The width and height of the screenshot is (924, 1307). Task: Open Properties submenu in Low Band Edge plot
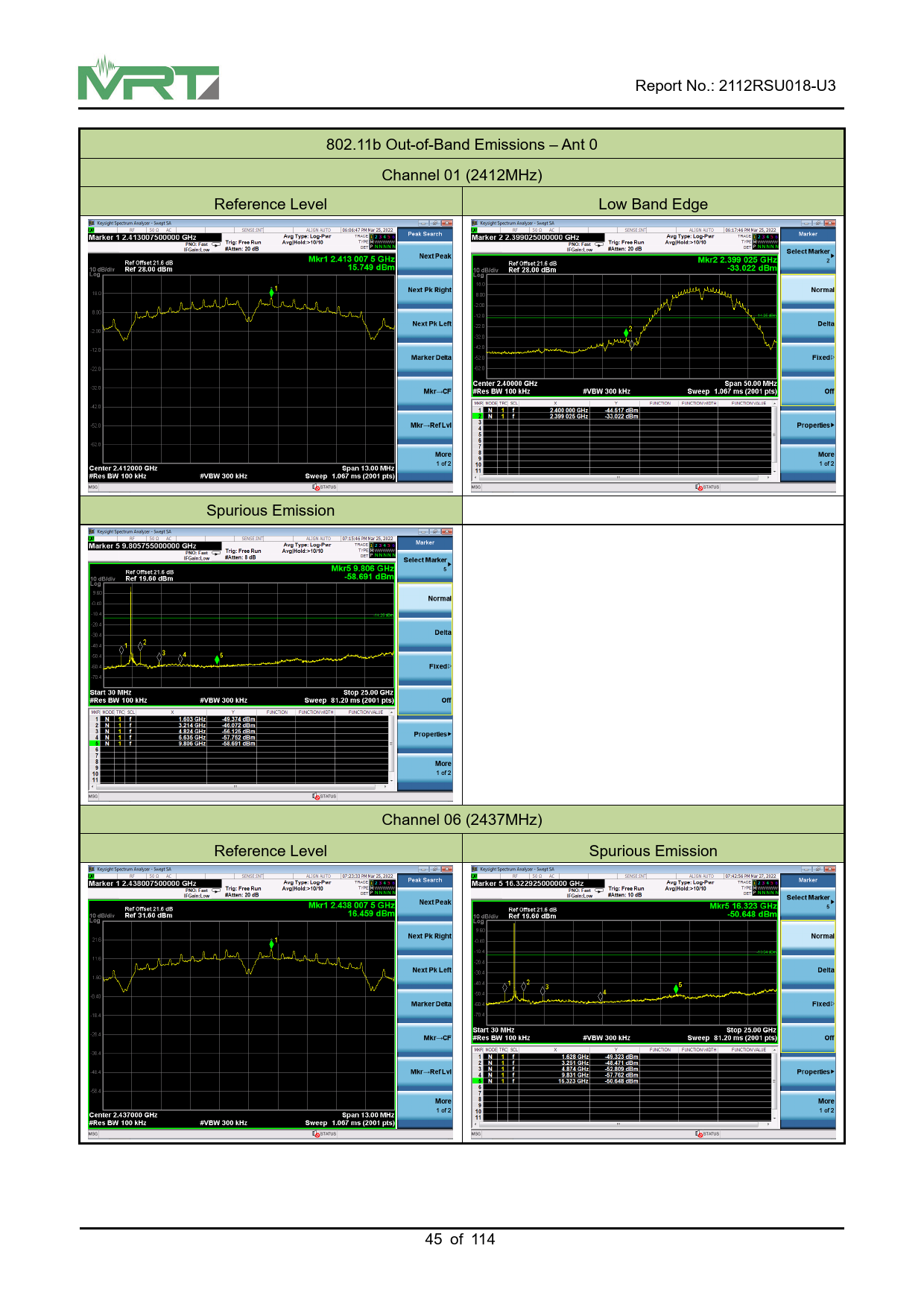click(x=808, y=425)
